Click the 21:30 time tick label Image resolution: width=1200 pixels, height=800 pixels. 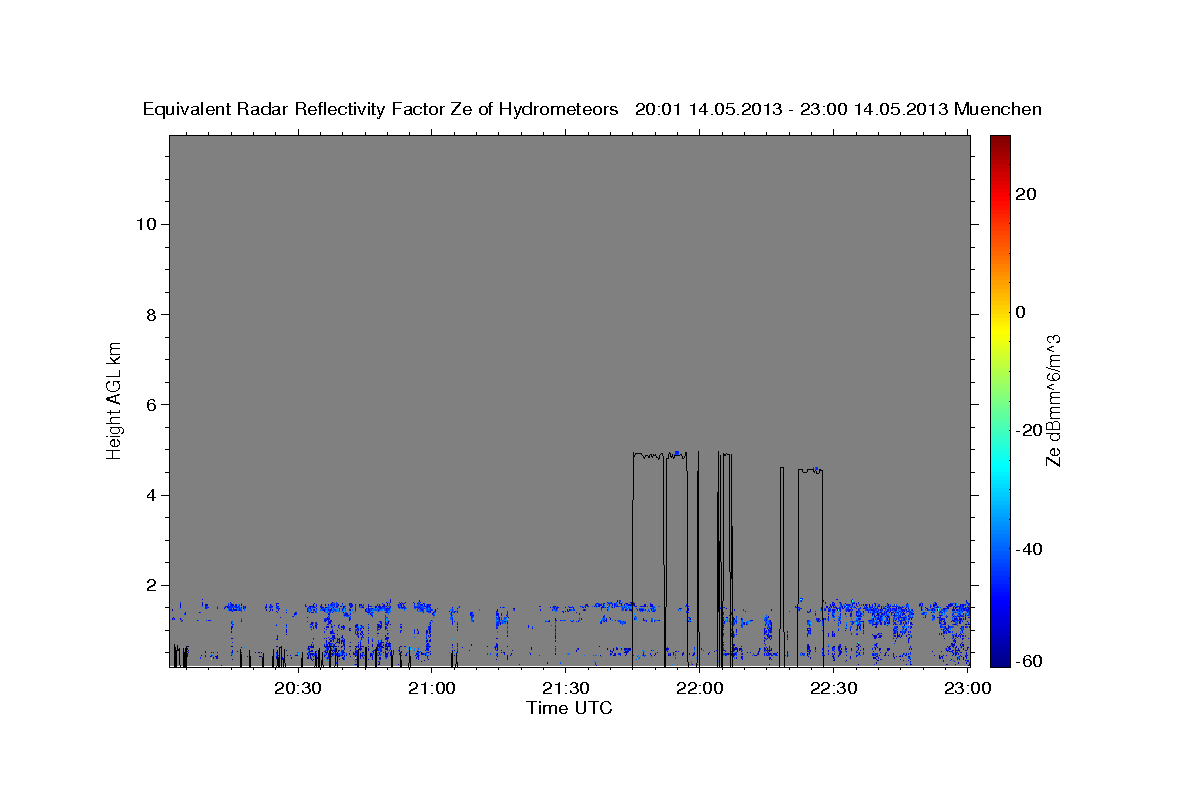[566, 688]
